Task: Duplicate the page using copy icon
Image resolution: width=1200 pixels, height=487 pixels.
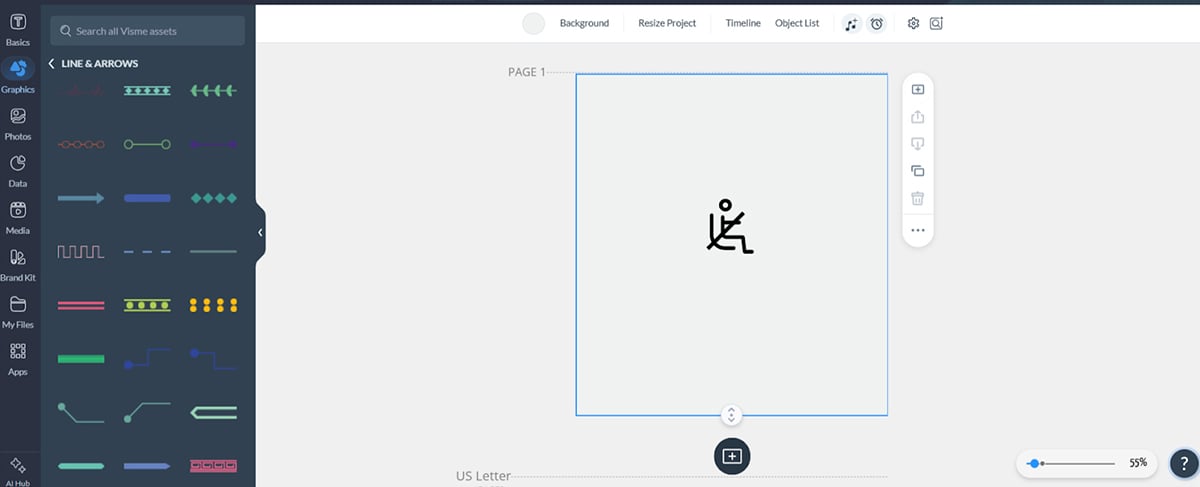Action: pos(918,171)
